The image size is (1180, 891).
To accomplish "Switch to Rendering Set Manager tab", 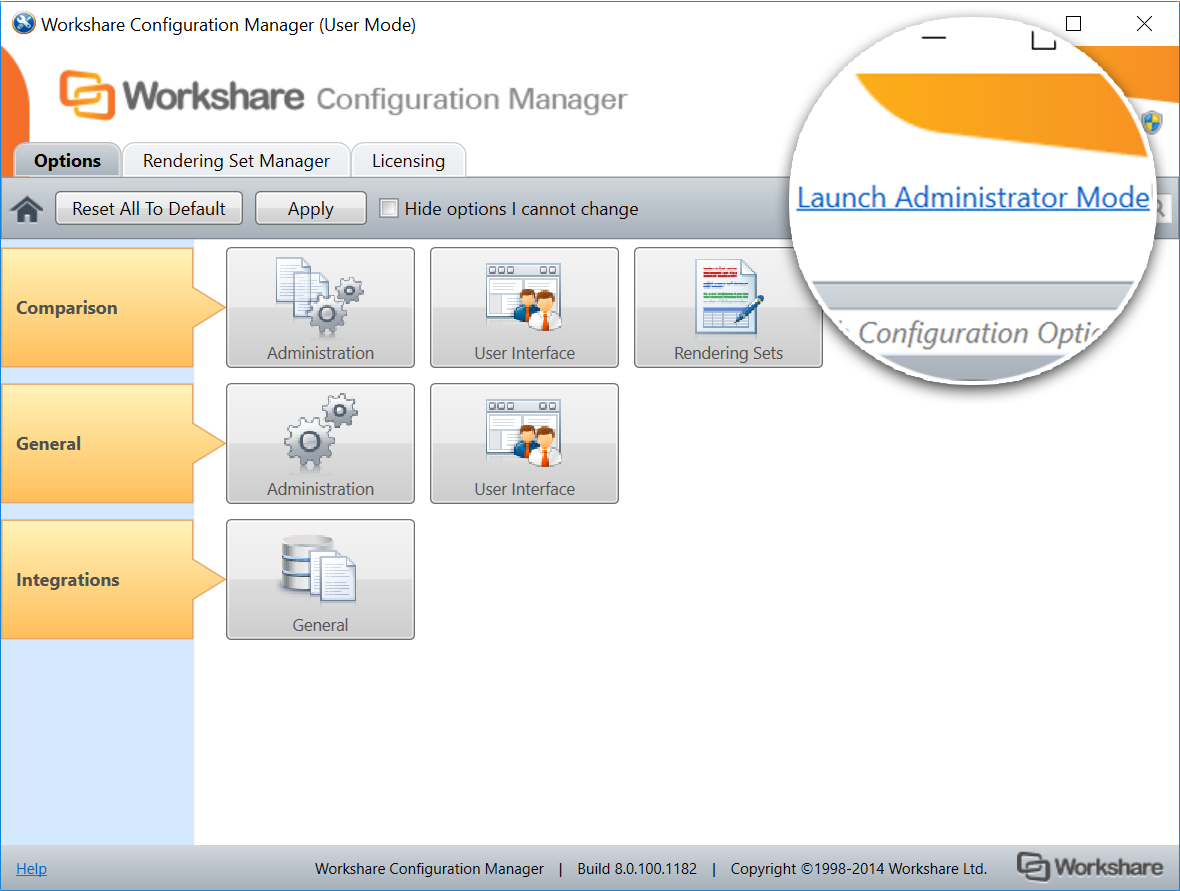I will pyautogui.click(x=236, y=160).
